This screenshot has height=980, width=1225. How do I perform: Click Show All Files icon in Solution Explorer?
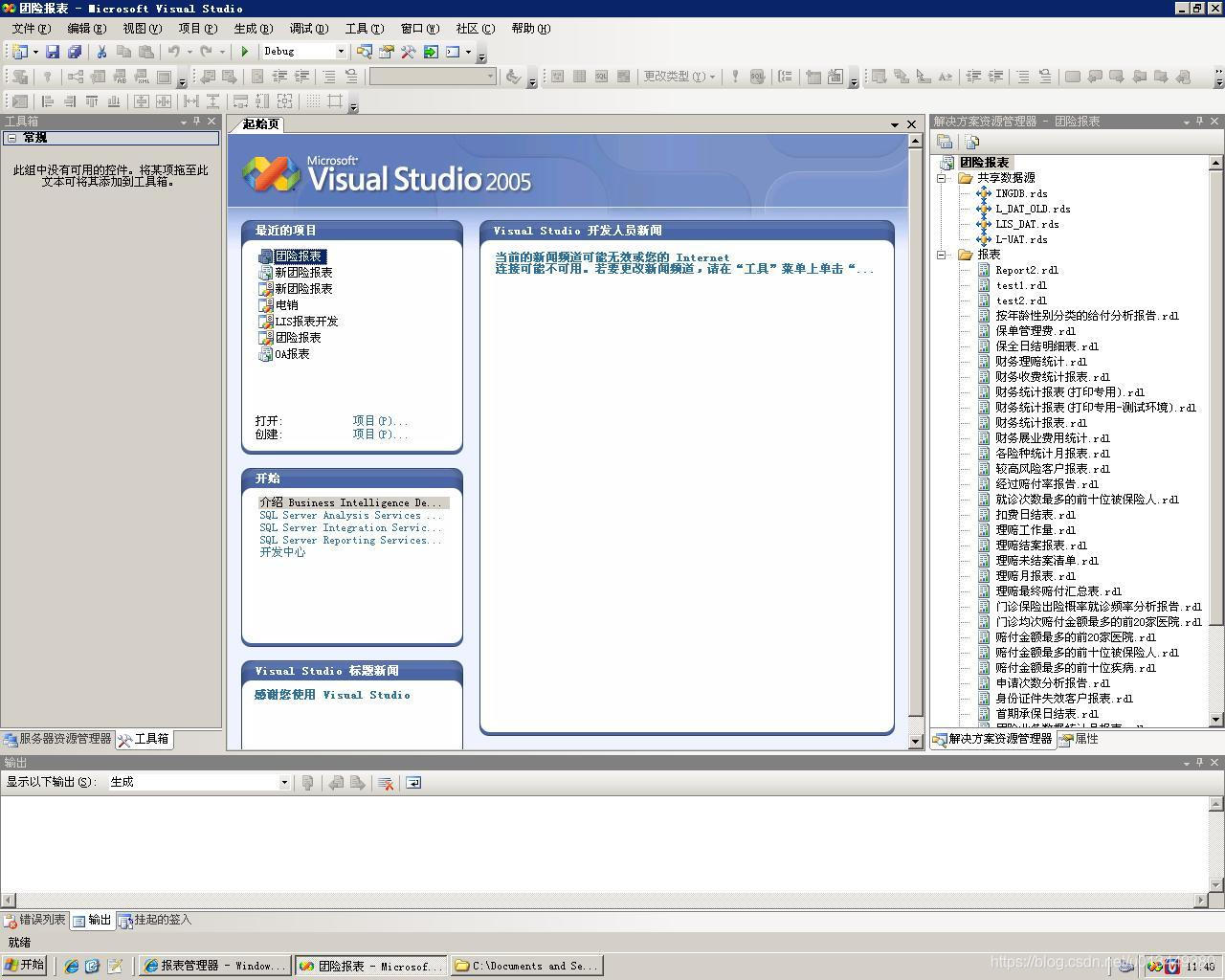[x=972, y=142]
